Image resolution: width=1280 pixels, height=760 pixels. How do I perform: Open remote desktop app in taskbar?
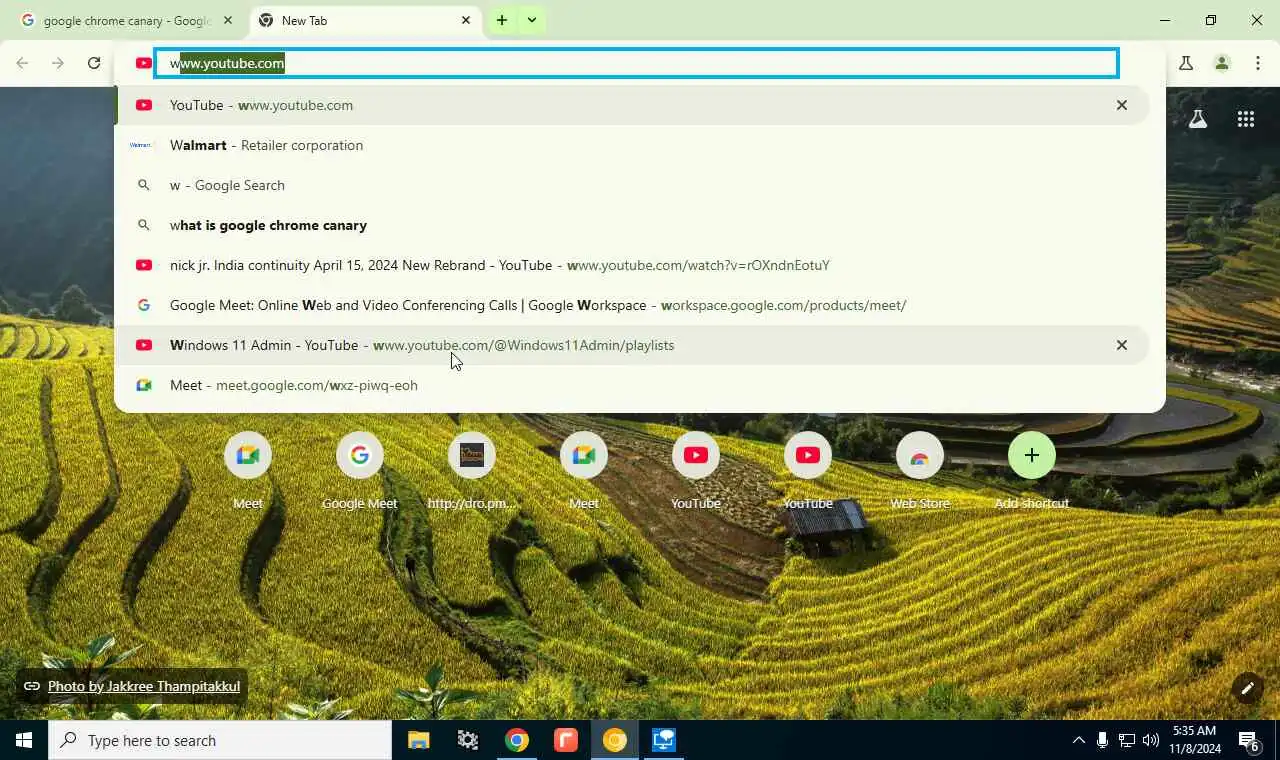point(663,740)
